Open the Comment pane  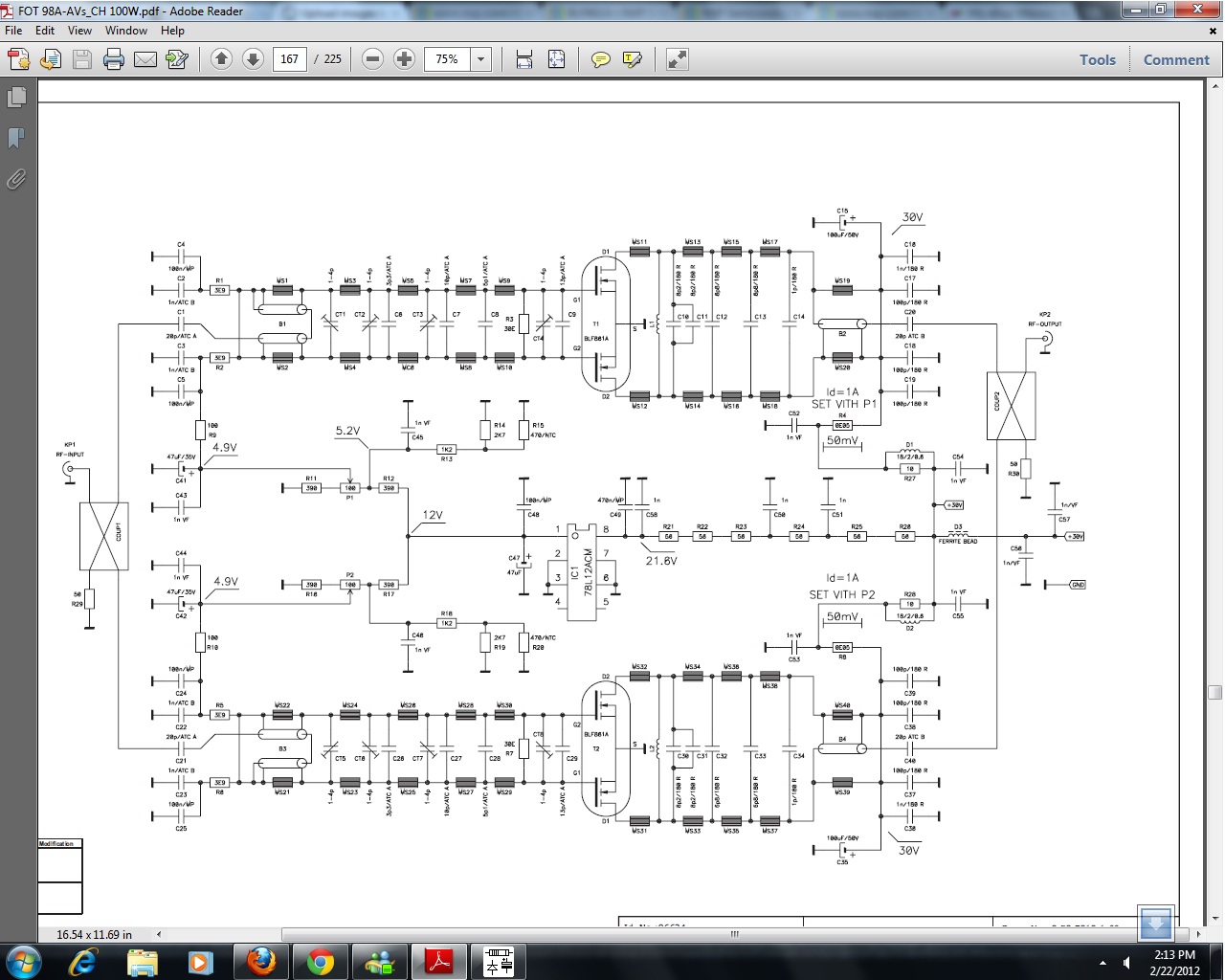(1176, 59)
